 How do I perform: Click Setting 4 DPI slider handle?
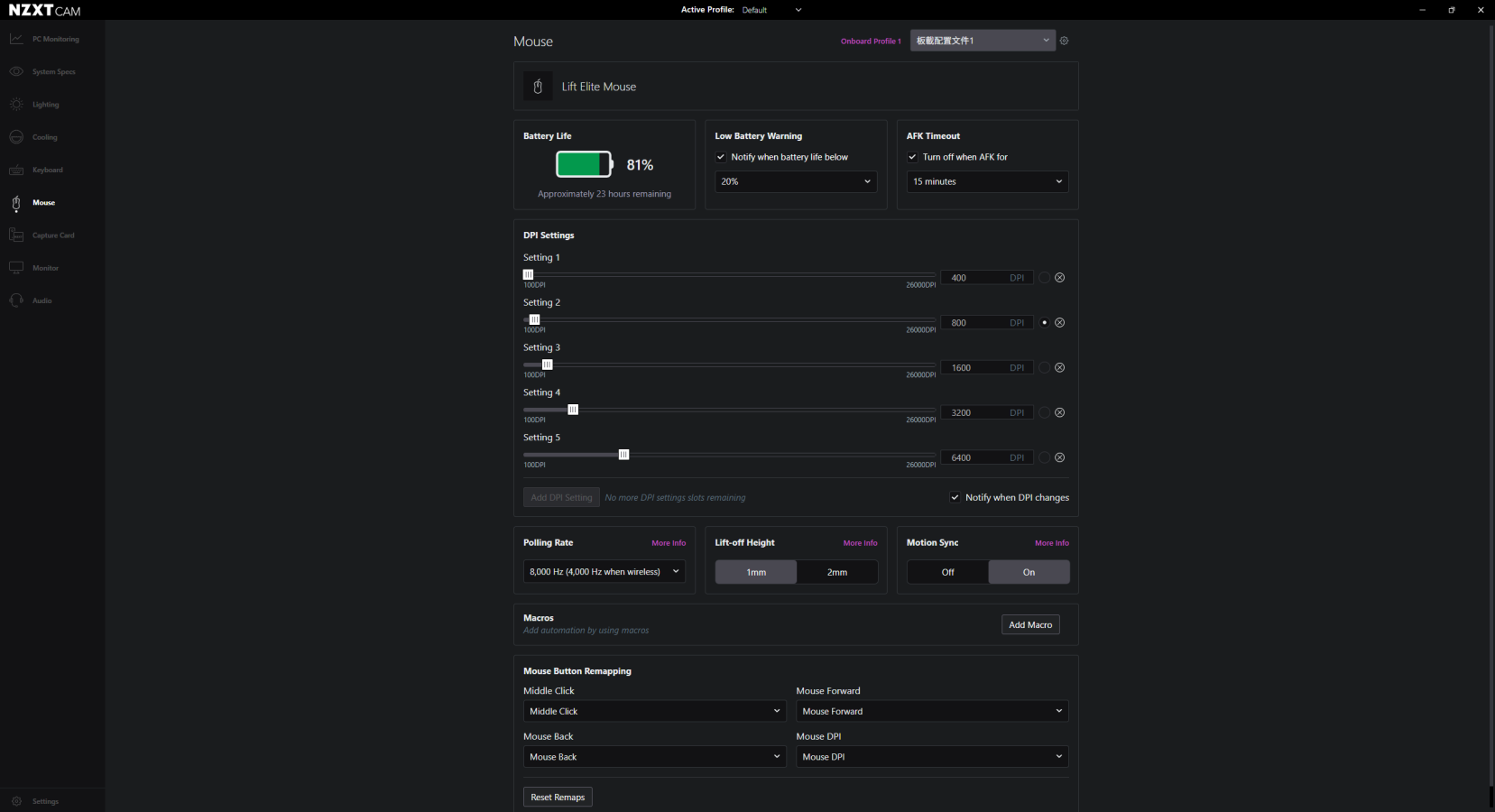click(x=573, y=410)
